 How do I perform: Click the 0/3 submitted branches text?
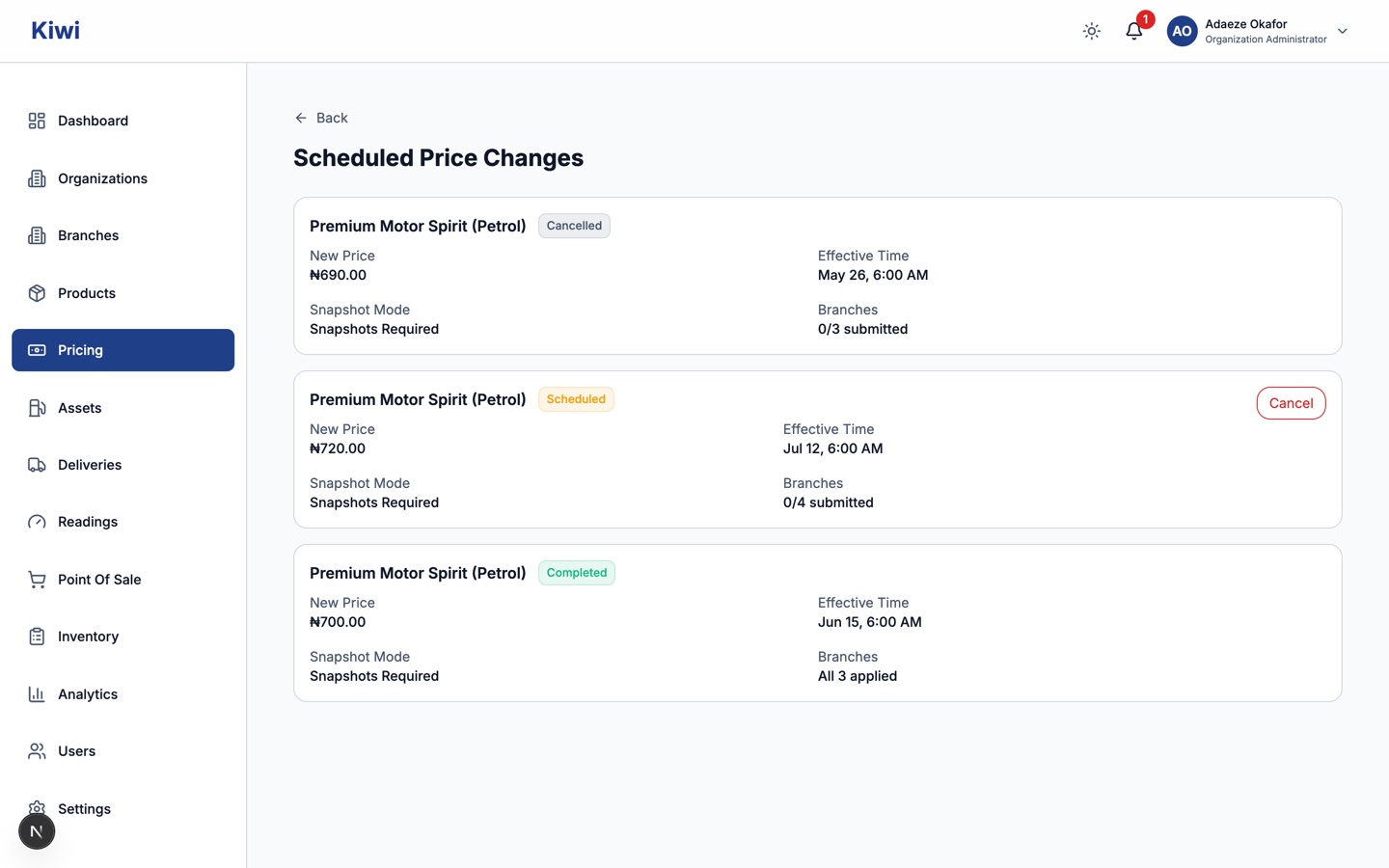tap(862, 329)
